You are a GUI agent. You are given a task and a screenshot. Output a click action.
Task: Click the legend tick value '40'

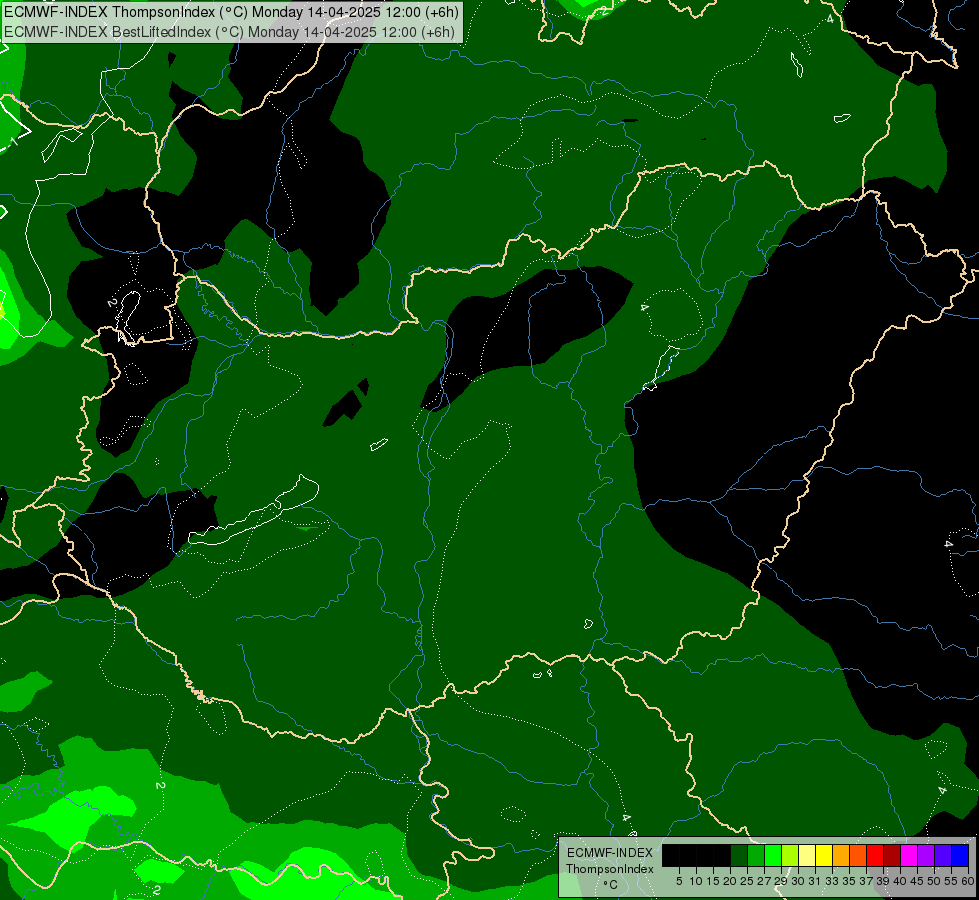(x=900, y=881)
